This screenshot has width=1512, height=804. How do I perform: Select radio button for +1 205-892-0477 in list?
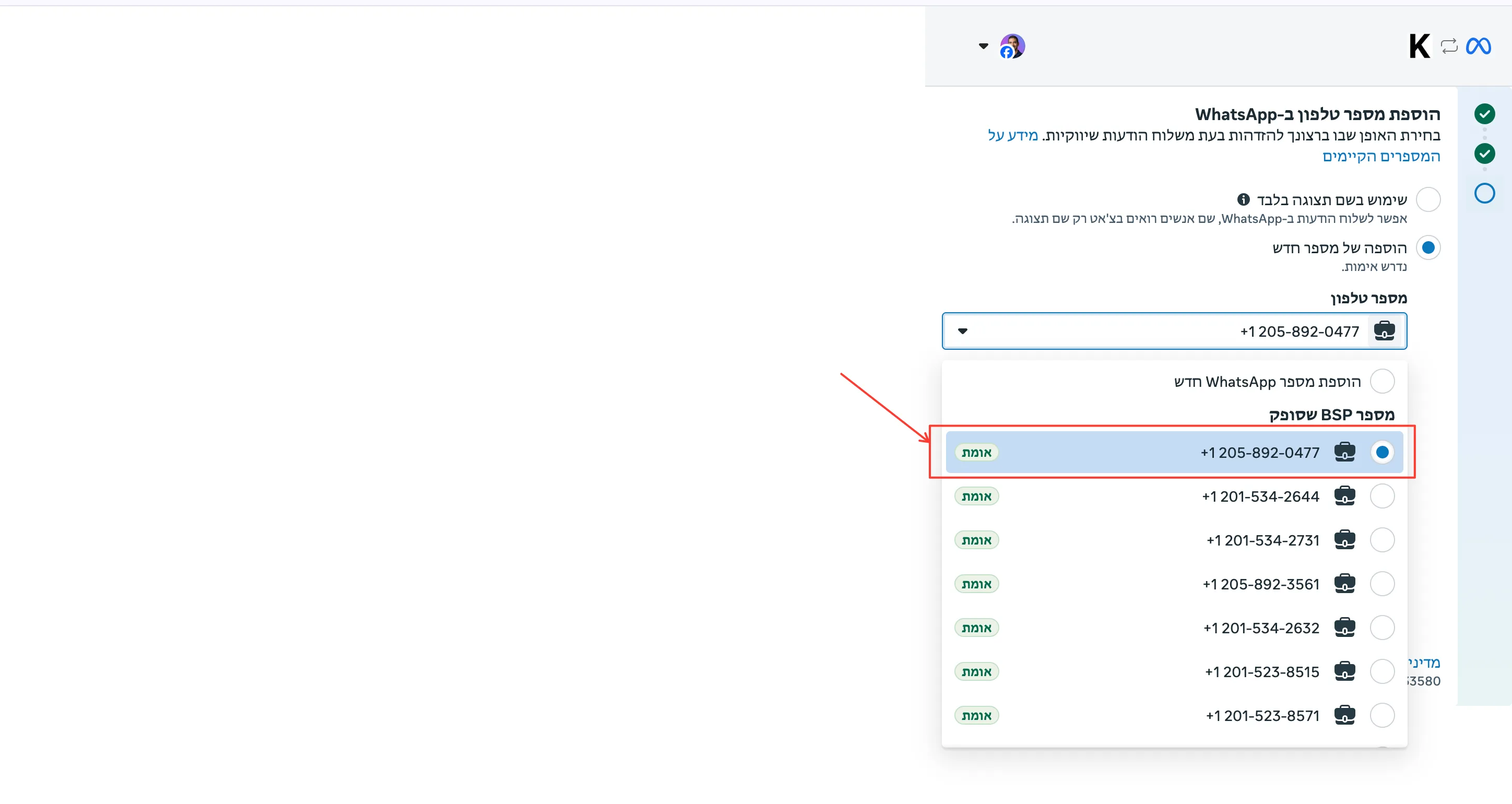[x=1381, y=452]
